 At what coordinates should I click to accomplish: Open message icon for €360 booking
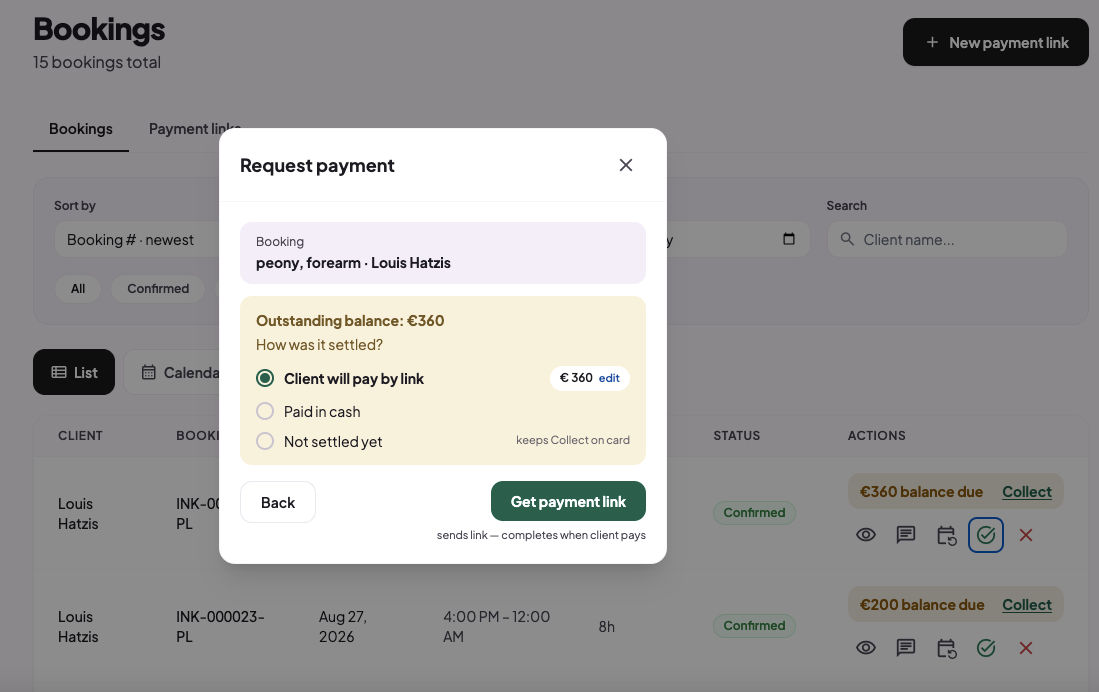coord(906,535)
